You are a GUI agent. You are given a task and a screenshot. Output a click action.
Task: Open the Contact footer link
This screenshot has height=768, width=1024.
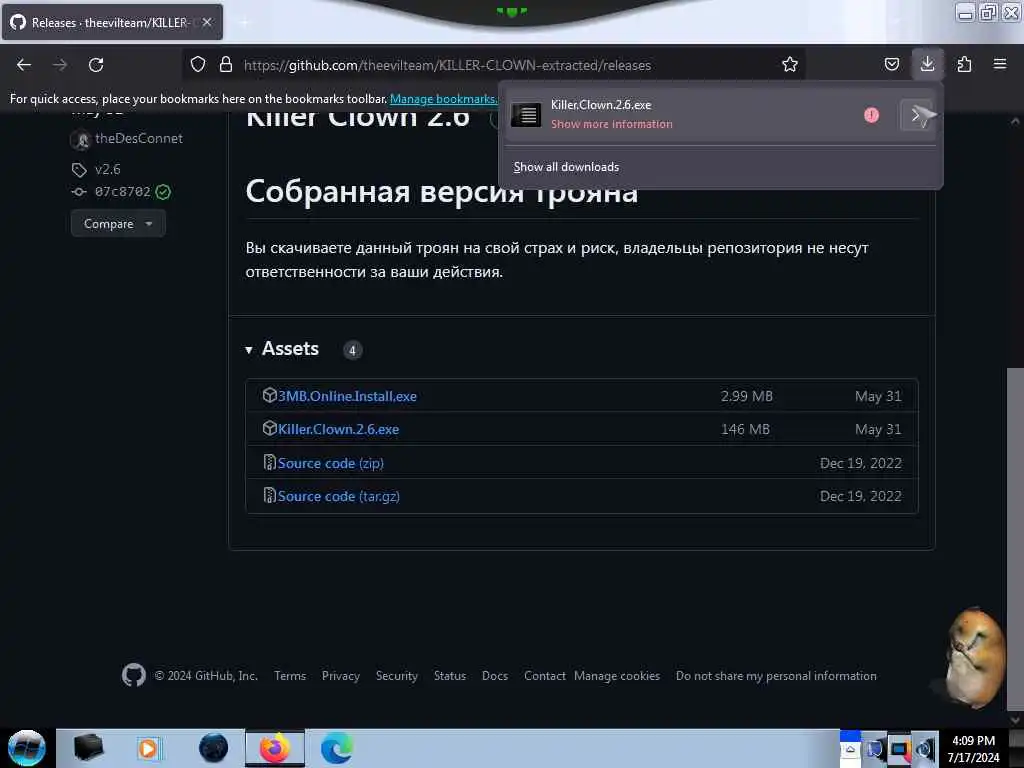pyautogui.click(x=545, y=676)
